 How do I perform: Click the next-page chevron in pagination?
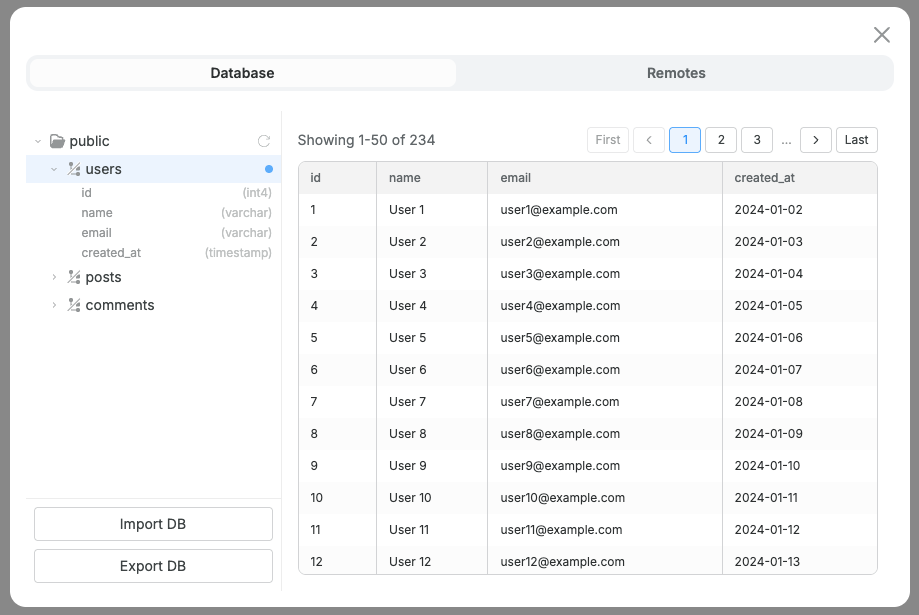tap(815, 140)
